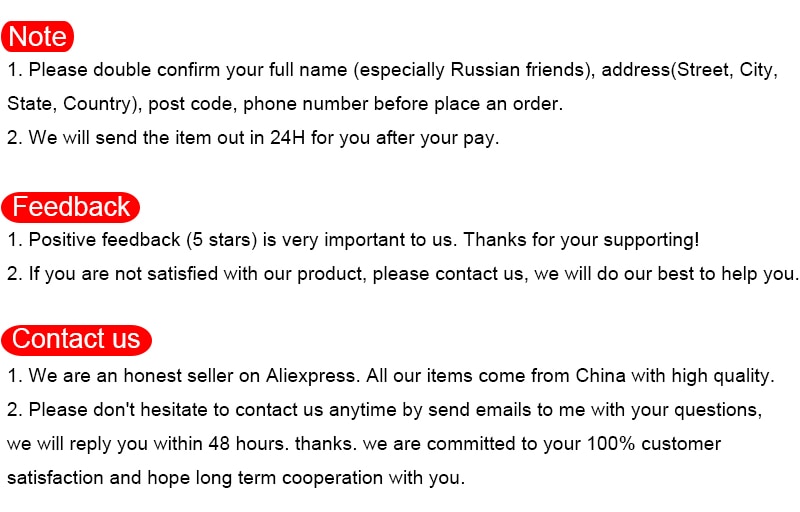Click 'we will do our best to help you'

point(664,274)
